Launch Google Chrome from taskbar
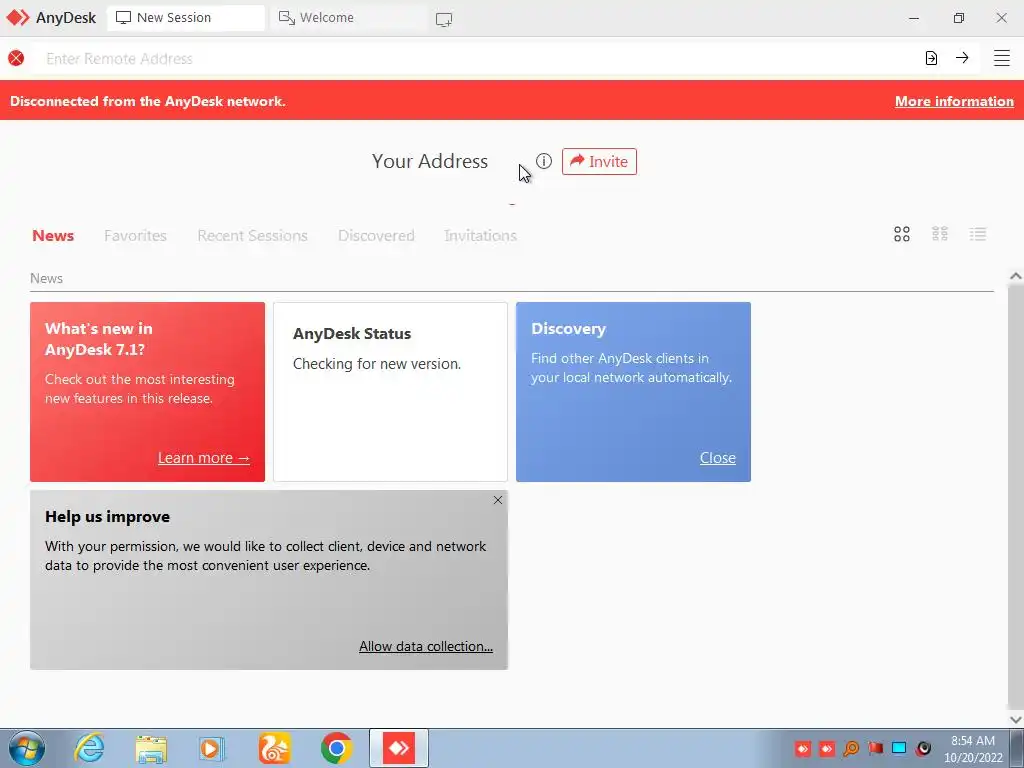Image resolution: width=1024 pixels, height=768 pixels. coord(336,748)
